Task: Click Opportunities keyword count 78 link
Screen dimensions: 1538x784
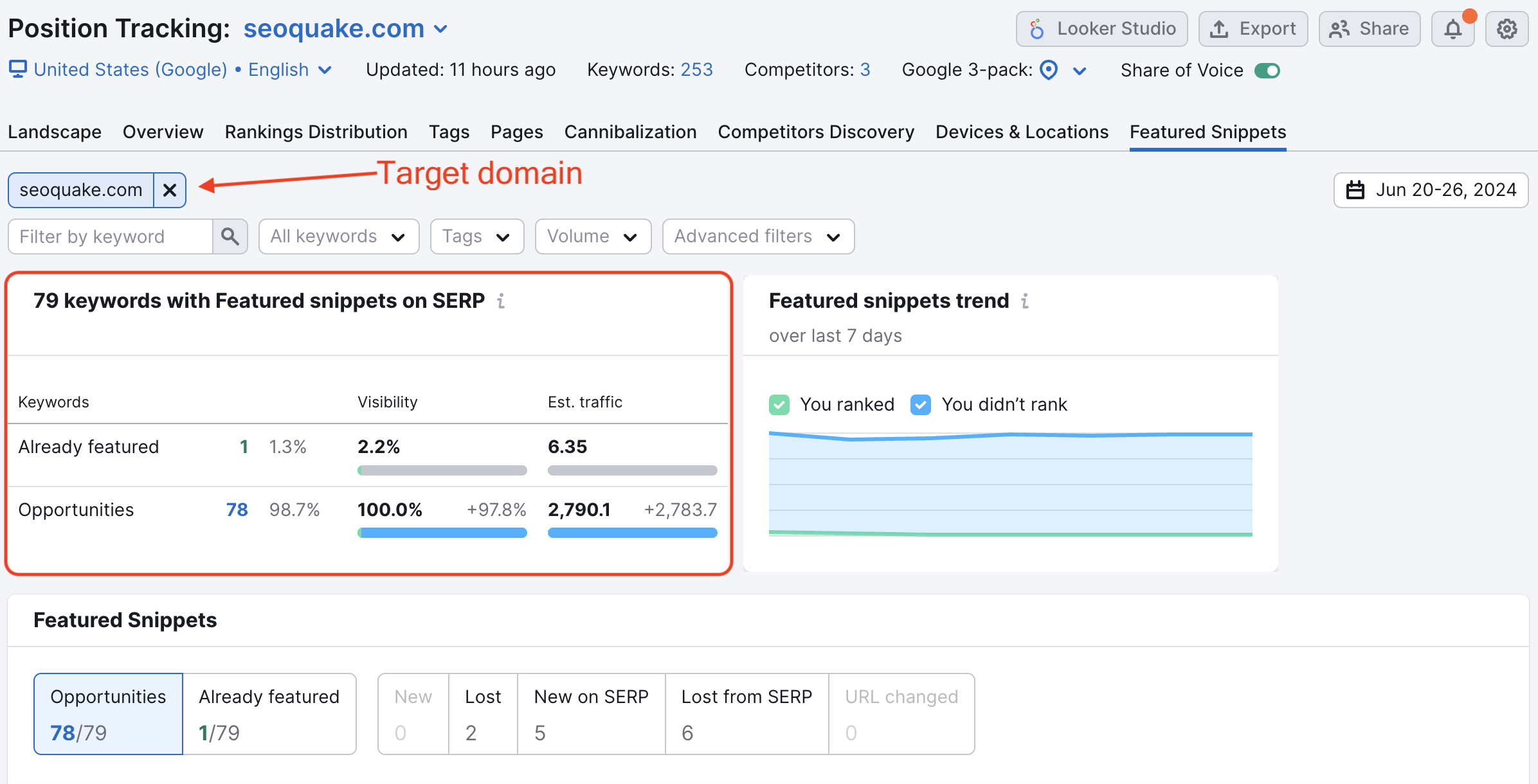Action: [237, 510]
